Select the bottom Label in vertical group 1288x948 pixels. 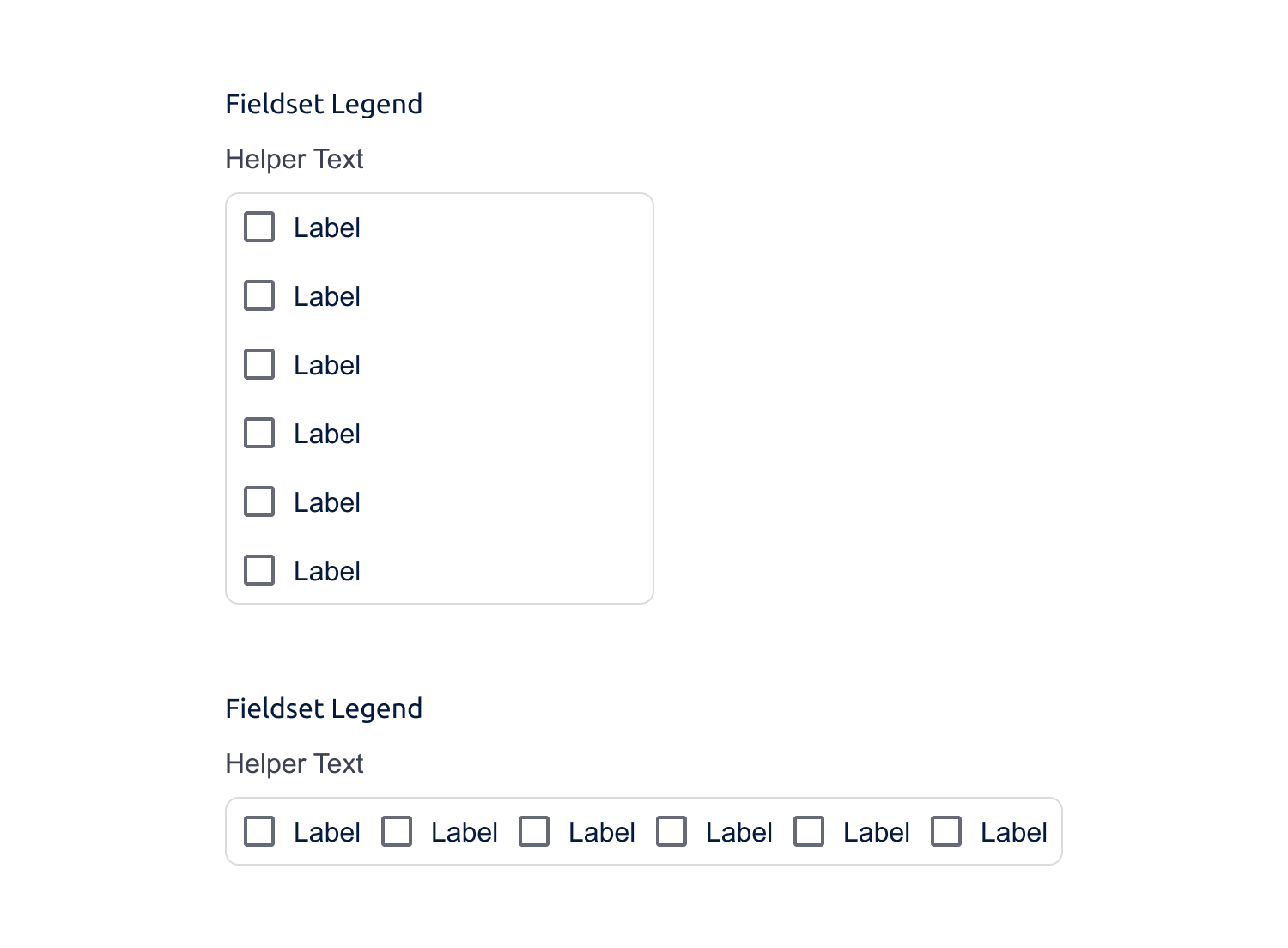[326, 570]
